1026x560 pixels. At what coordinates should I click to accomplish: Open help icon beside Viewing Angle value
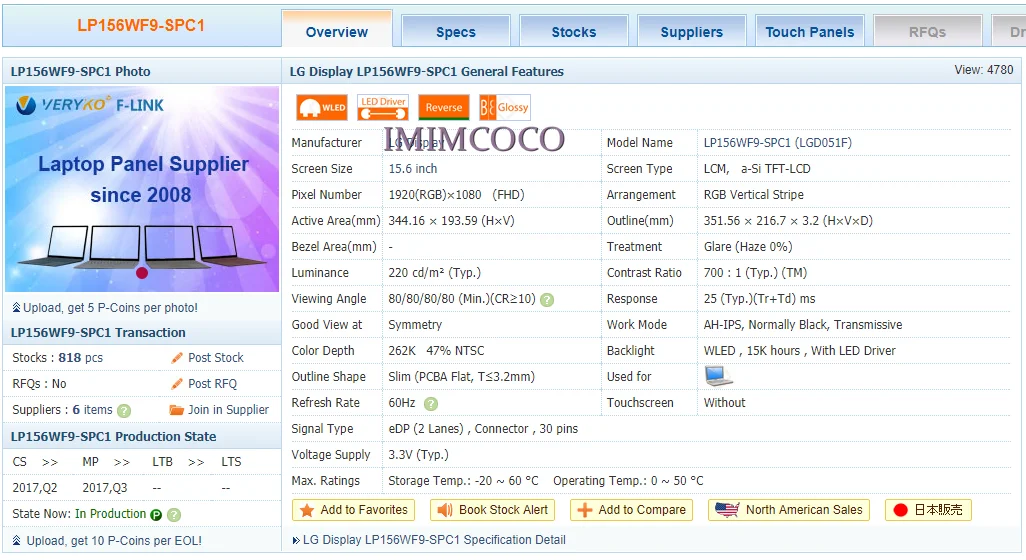(547, 300)
